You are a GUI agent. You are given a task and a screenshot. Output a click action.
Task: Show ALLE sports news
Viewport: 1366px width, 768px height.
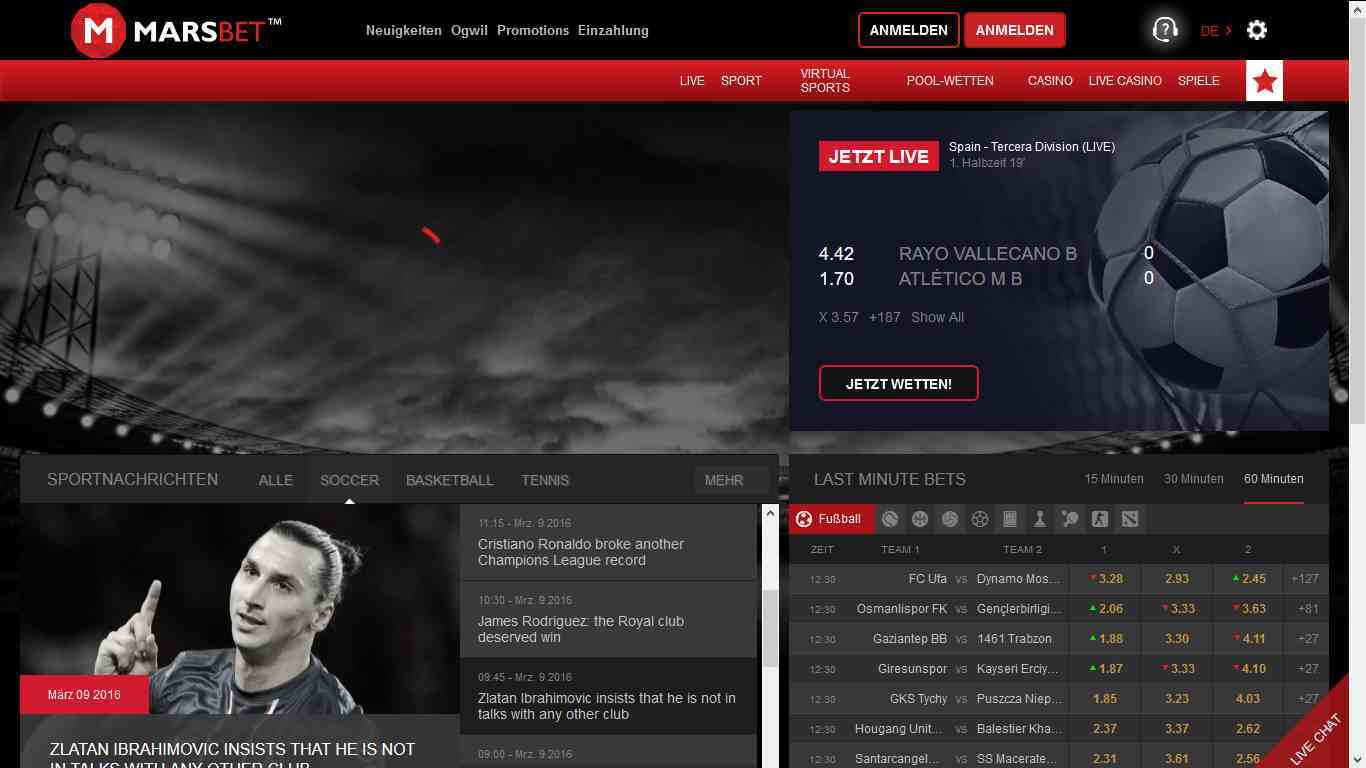pyautogui.click(x=276, y=480)
